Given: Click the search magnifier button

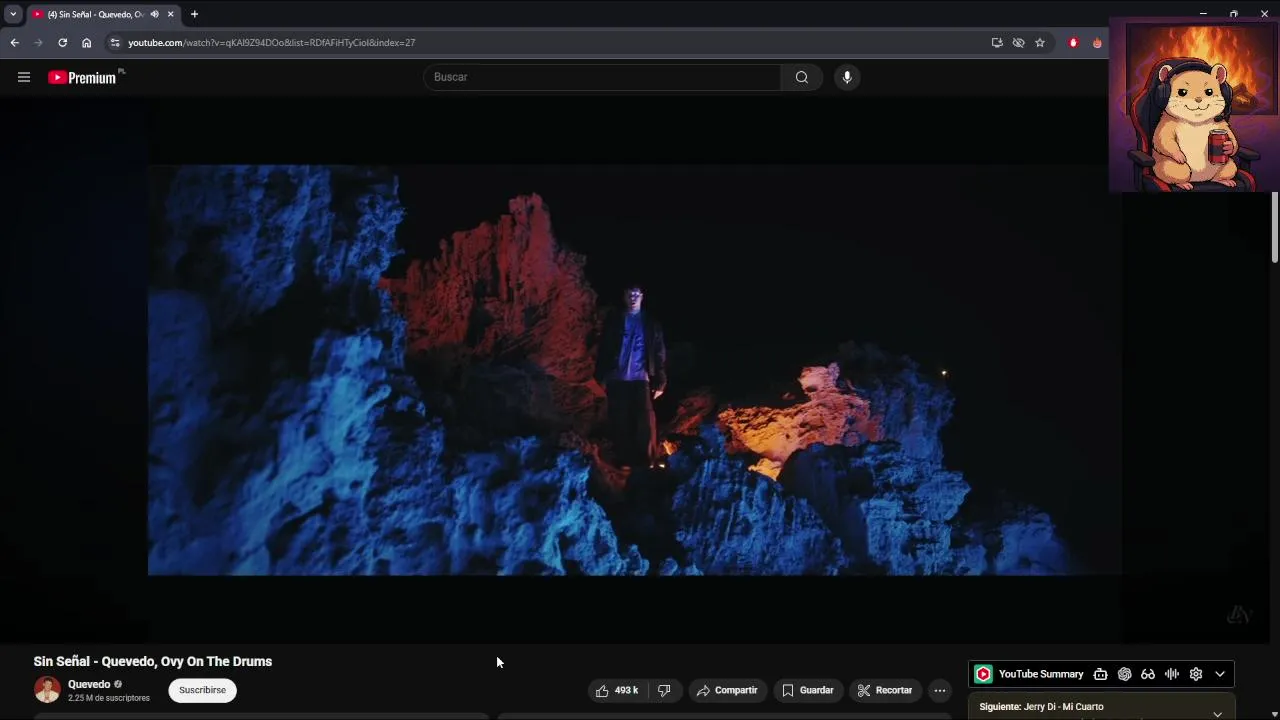Looking at the screenshot, I should pos(801,77).
